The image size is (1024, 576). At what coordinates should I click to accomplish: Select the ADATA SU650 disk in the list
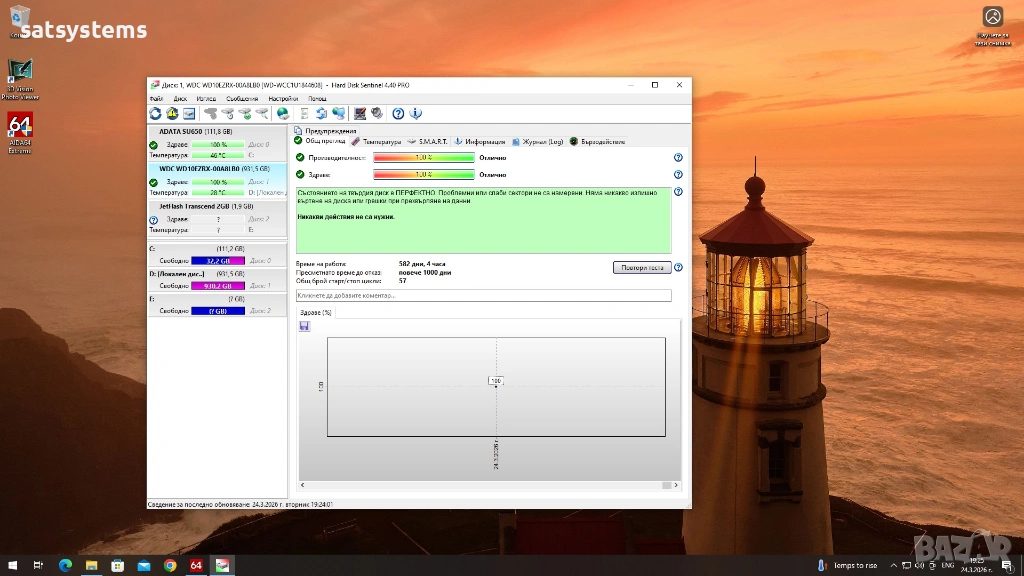195,131
